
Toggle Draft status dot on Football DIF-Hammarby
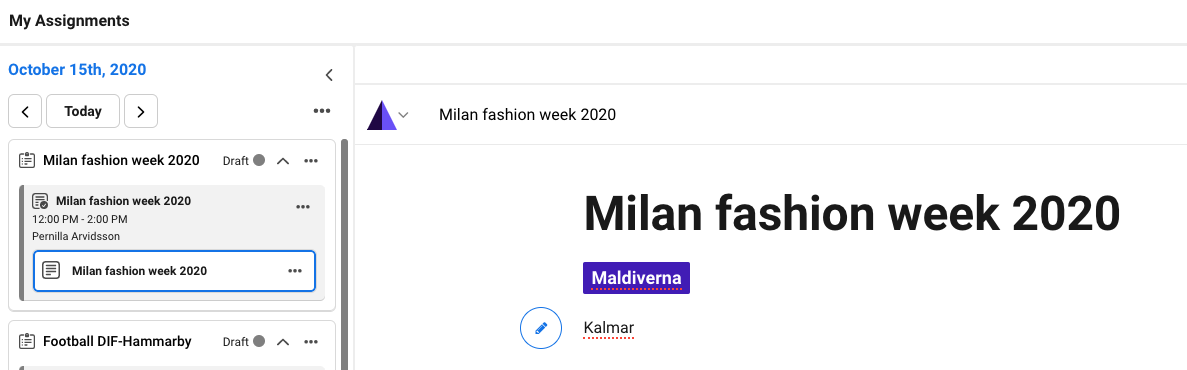click(259, 341)
